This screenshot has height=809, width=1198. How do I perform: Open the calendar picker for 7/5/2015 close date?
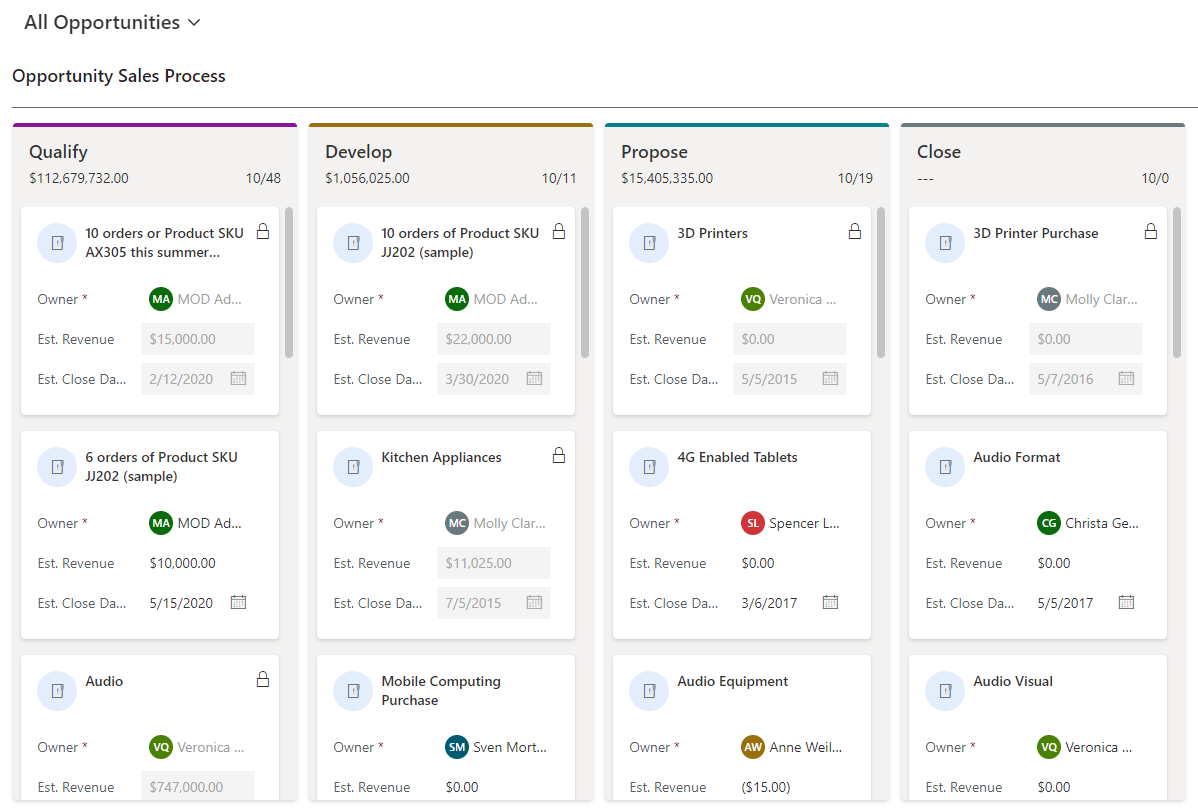[534, 602]
